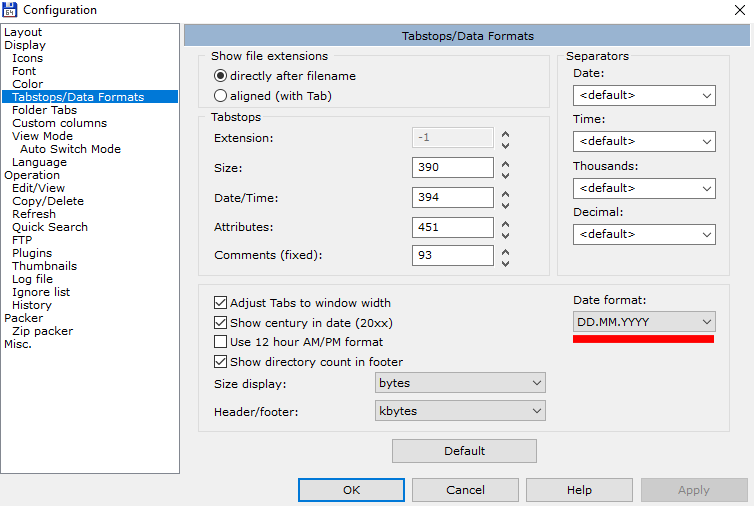Open the Copy/Delete settings page
The image size is (754, 506).
pyautogui.click(x=48, y=201)
